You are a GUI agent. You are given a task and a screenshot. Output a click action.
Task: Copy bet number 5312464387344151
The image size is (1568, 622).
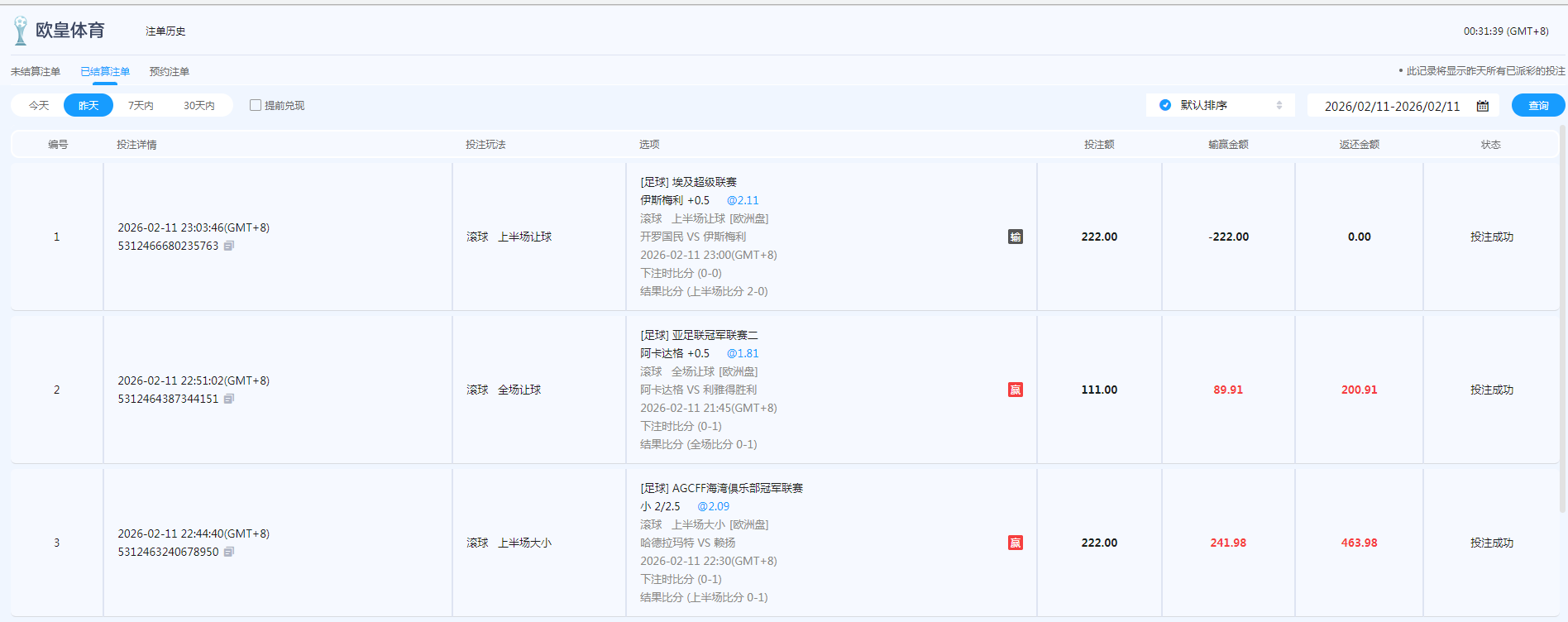point(229,399)
